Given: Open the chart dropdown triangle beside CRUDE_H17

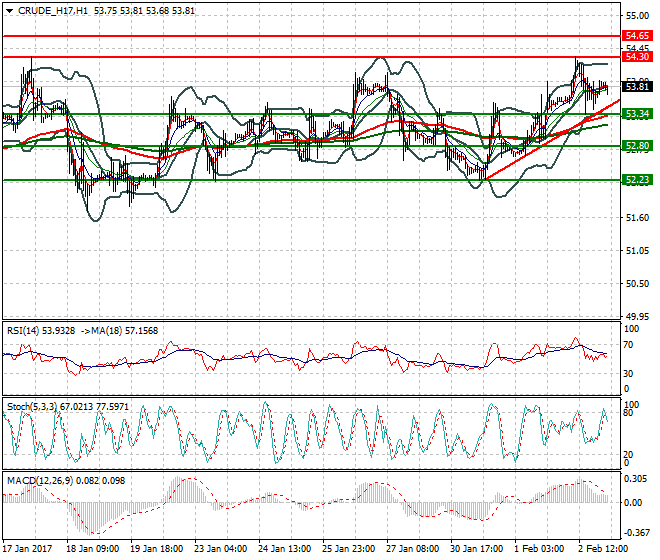Looking at the screenshot, I should (x=10, y=11).
